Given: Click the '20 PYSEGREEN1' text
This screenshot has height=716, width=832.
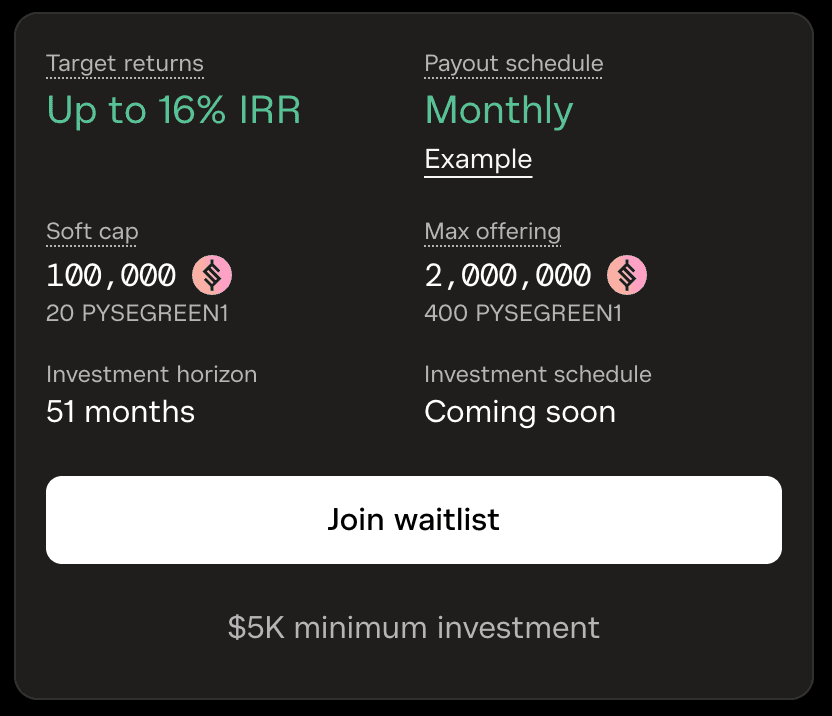Looking at the screenshot, I should (x=137, y=314).
